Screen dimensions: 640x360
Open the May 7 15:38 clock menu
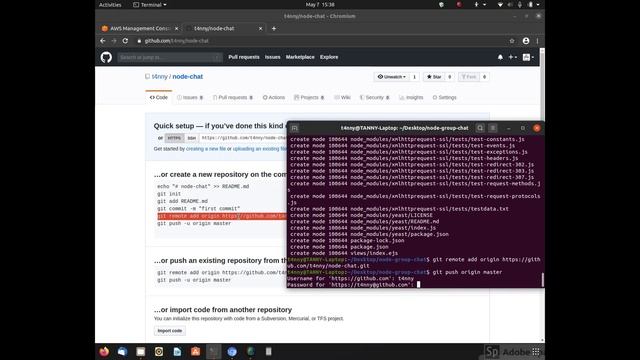click(320, 5)
